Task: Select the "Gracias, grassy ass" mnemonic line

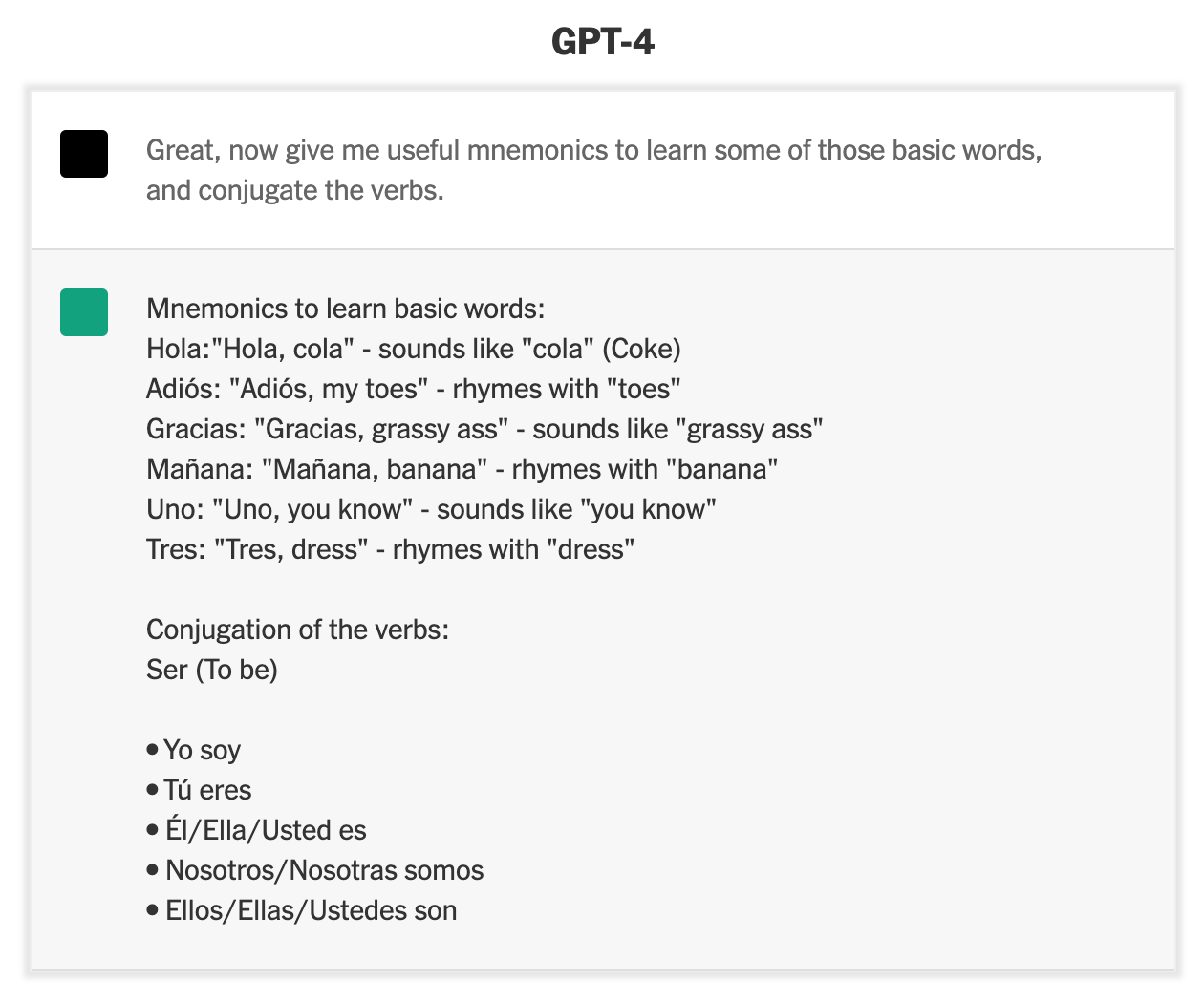Action: [484, 429]
